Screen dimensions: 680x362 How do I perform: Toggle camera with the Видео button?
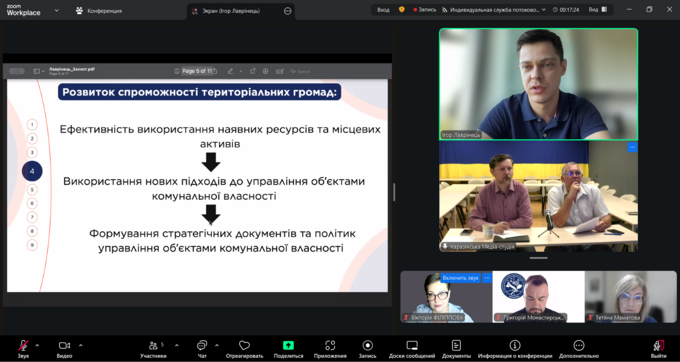[64, 346]
